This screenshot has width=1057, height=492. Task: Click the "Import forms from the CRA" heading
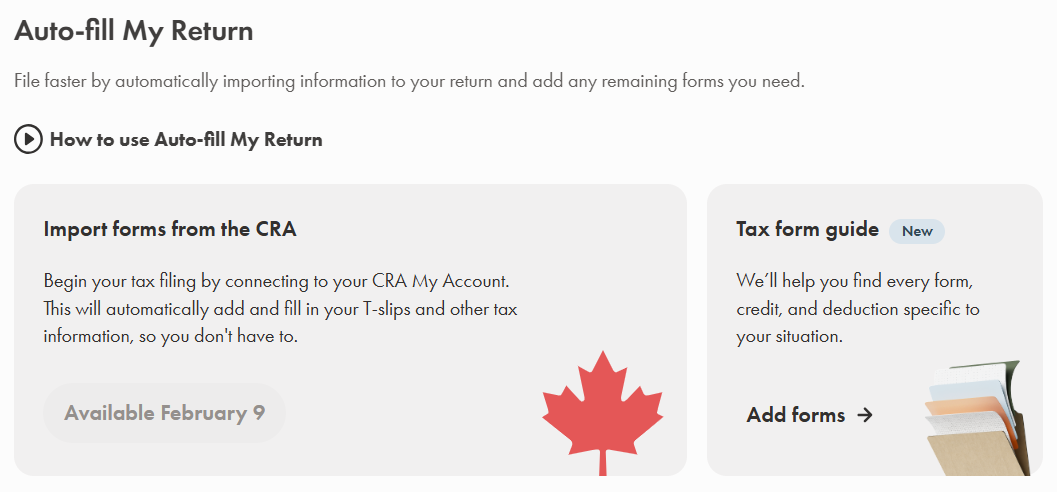point(170,229)
